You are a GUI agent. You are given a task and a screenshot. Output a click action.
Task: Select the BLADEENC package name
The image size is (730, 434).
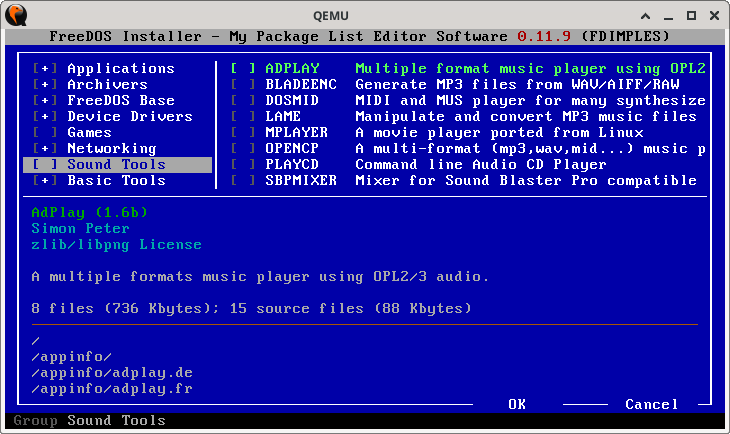pos(301,84)
